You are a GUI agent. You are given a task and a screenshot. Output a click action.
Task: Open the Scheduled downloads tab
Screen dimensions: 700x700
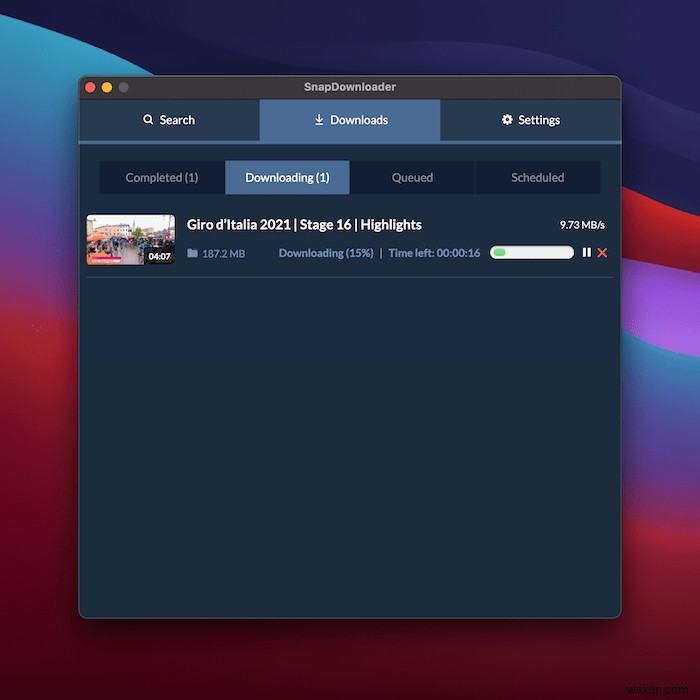538,178
